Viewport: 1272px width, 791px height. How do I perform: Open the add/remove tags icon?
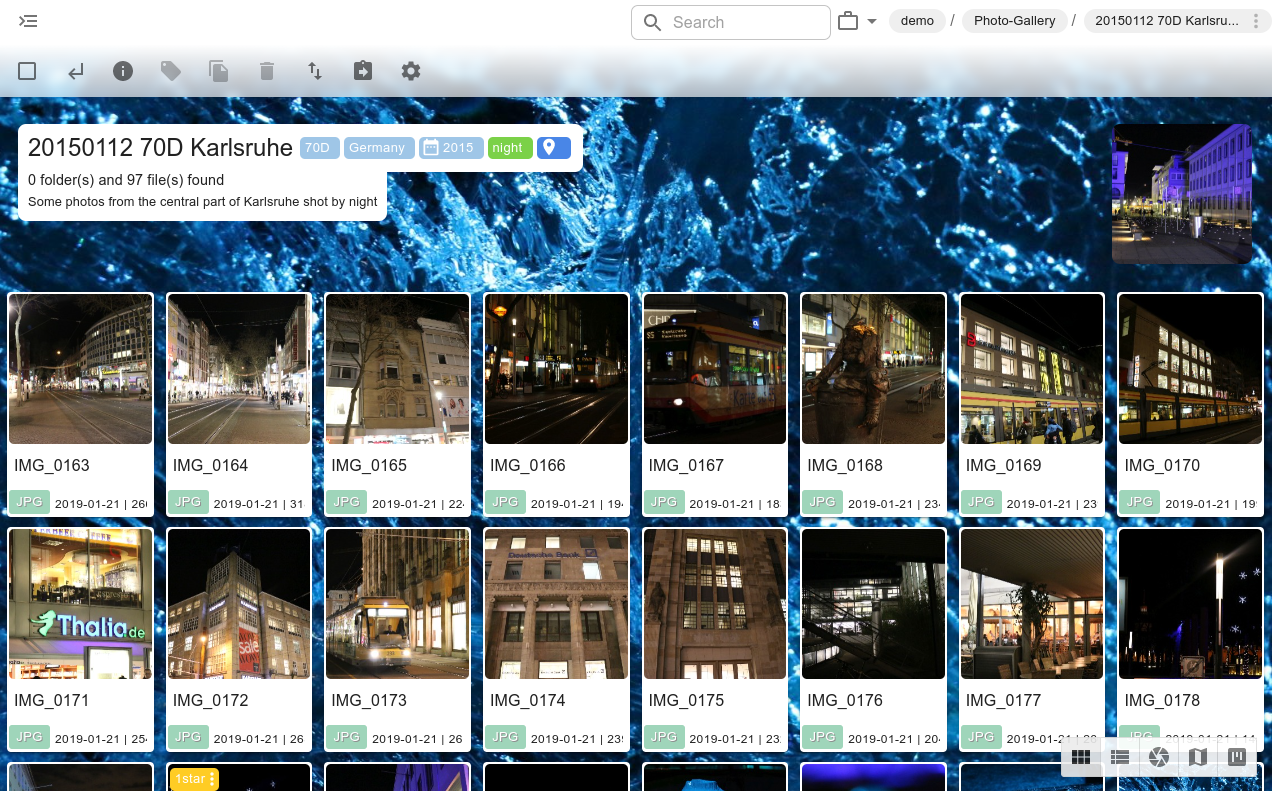pos(171,71)
